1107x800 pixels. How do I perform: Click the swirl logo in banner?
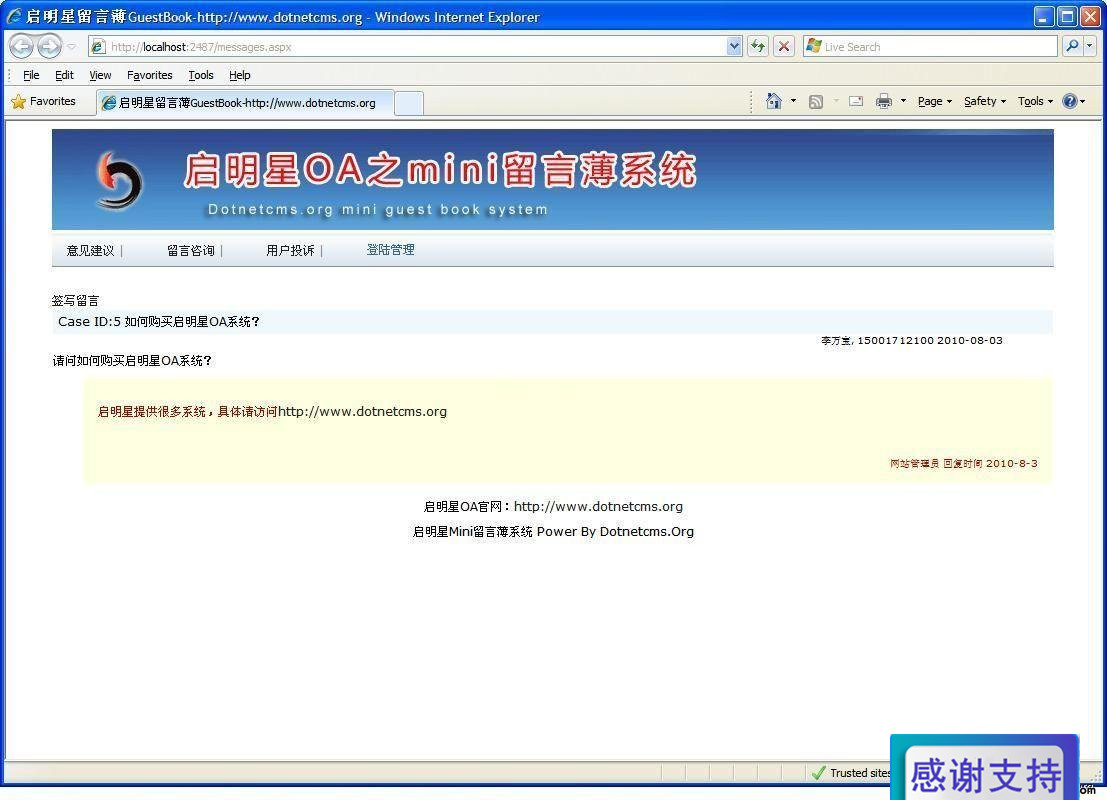[119, 181]
